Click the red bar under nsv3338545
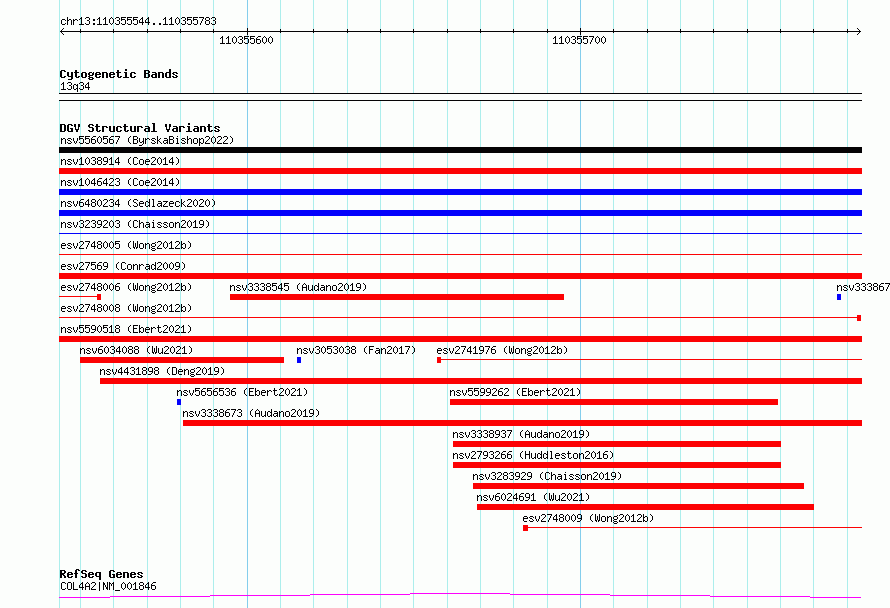The image size is (890, 608). point(397,297)
